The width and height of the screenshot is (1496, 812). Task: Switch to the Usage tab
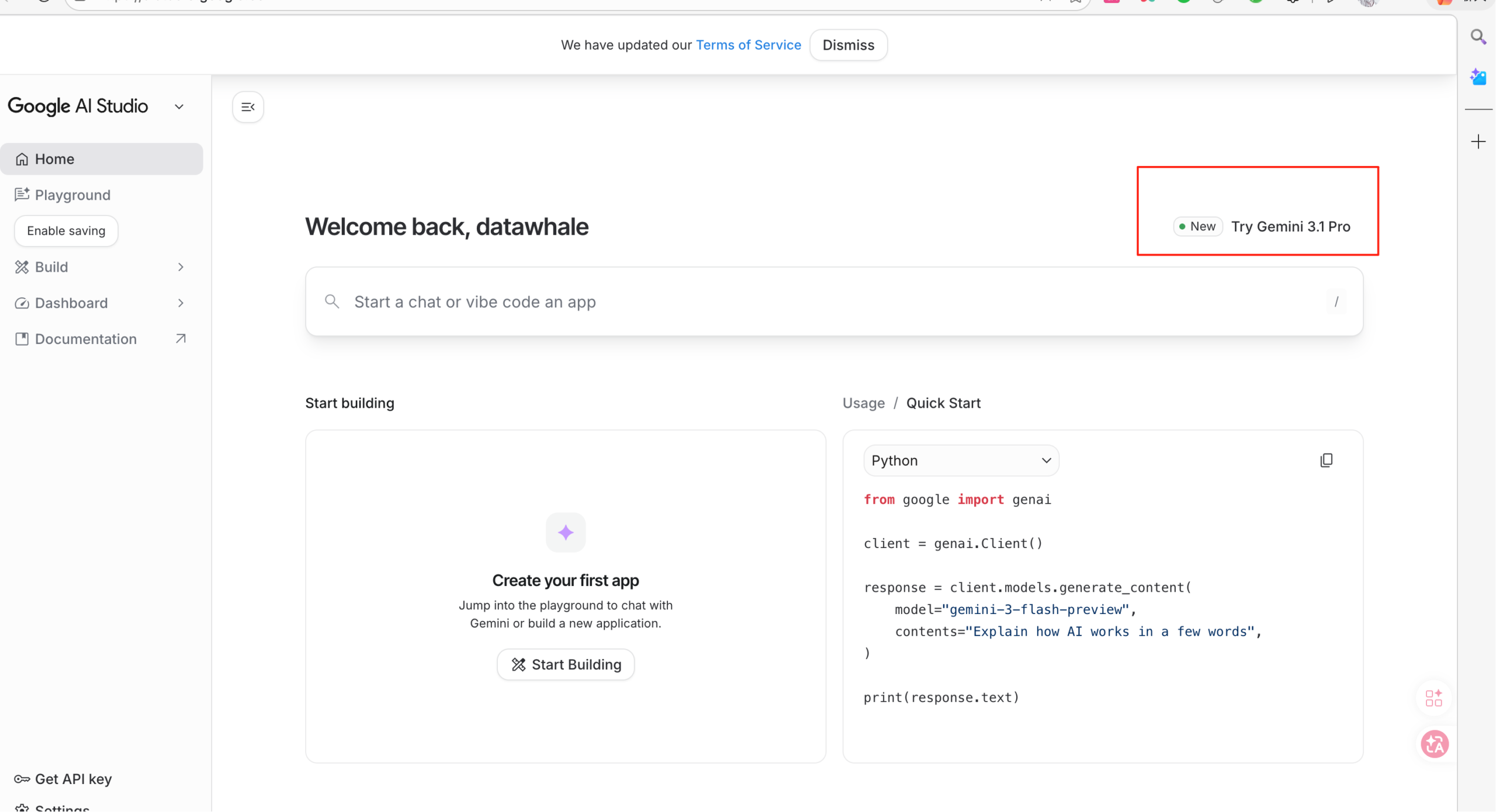(863, 403)
